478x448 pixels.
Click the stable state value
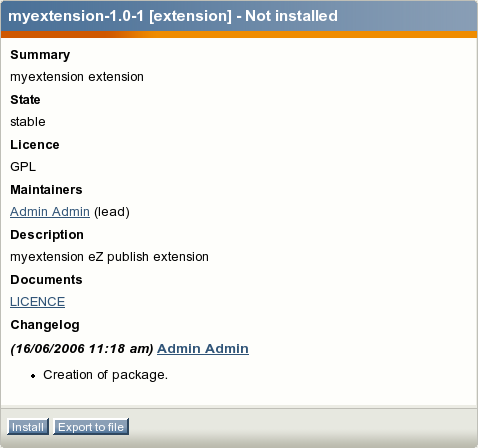pos(28,122)
